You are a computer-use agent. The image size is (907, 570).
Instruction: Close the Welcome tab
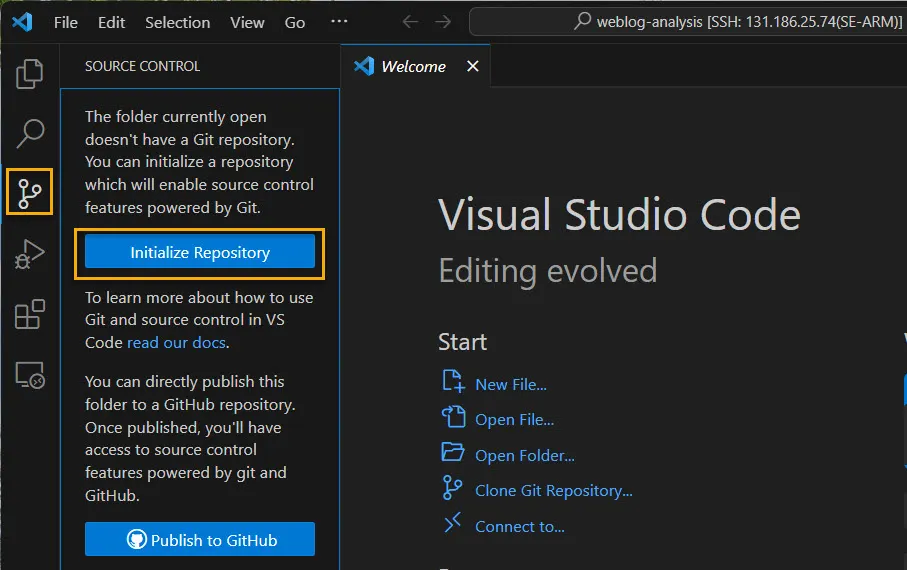point(473,66)
